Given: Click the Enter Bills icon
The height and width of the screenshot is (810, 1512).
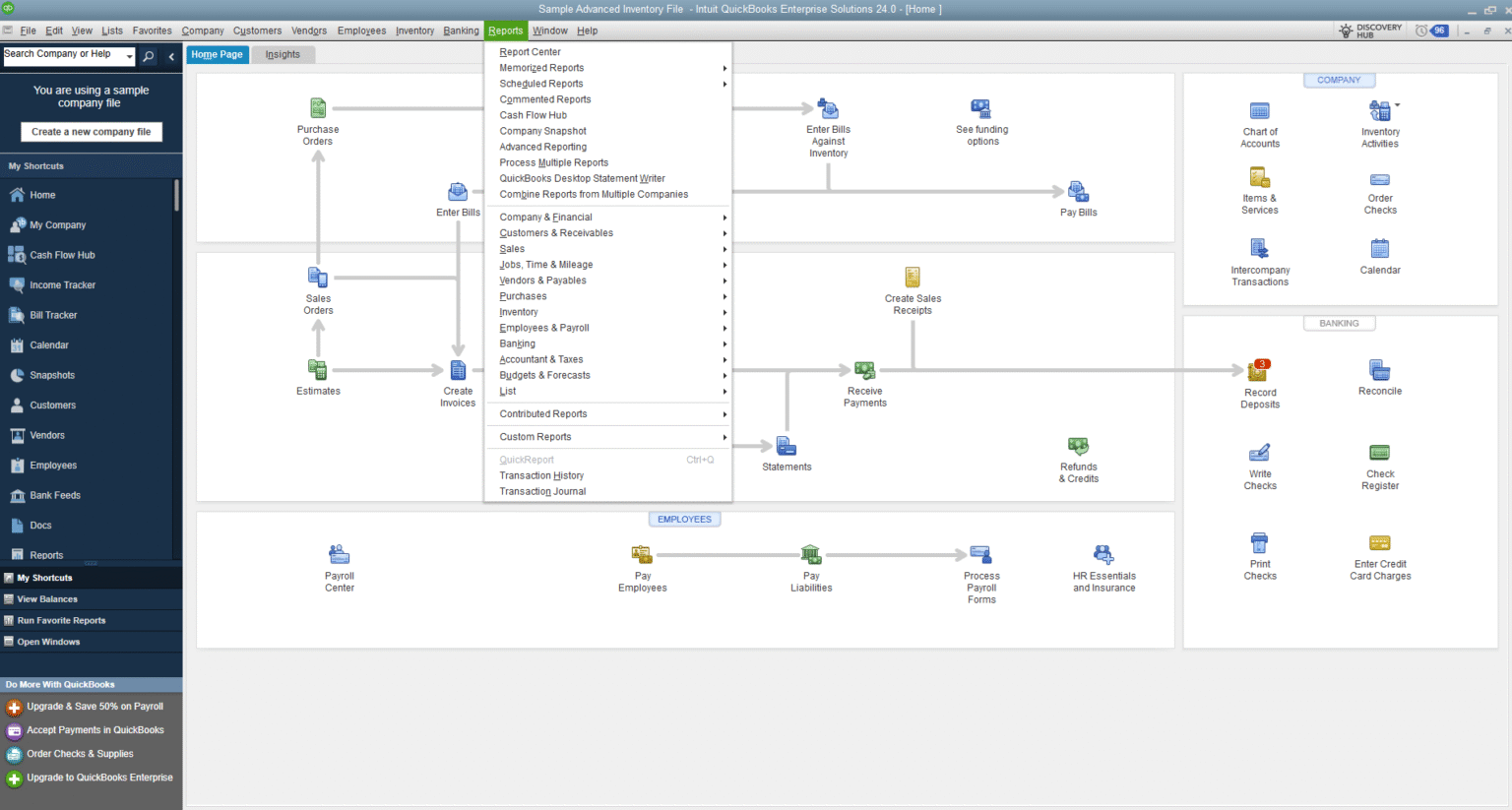Looking at the screenshot, I should pyautogui.click(x=458, y=191).
